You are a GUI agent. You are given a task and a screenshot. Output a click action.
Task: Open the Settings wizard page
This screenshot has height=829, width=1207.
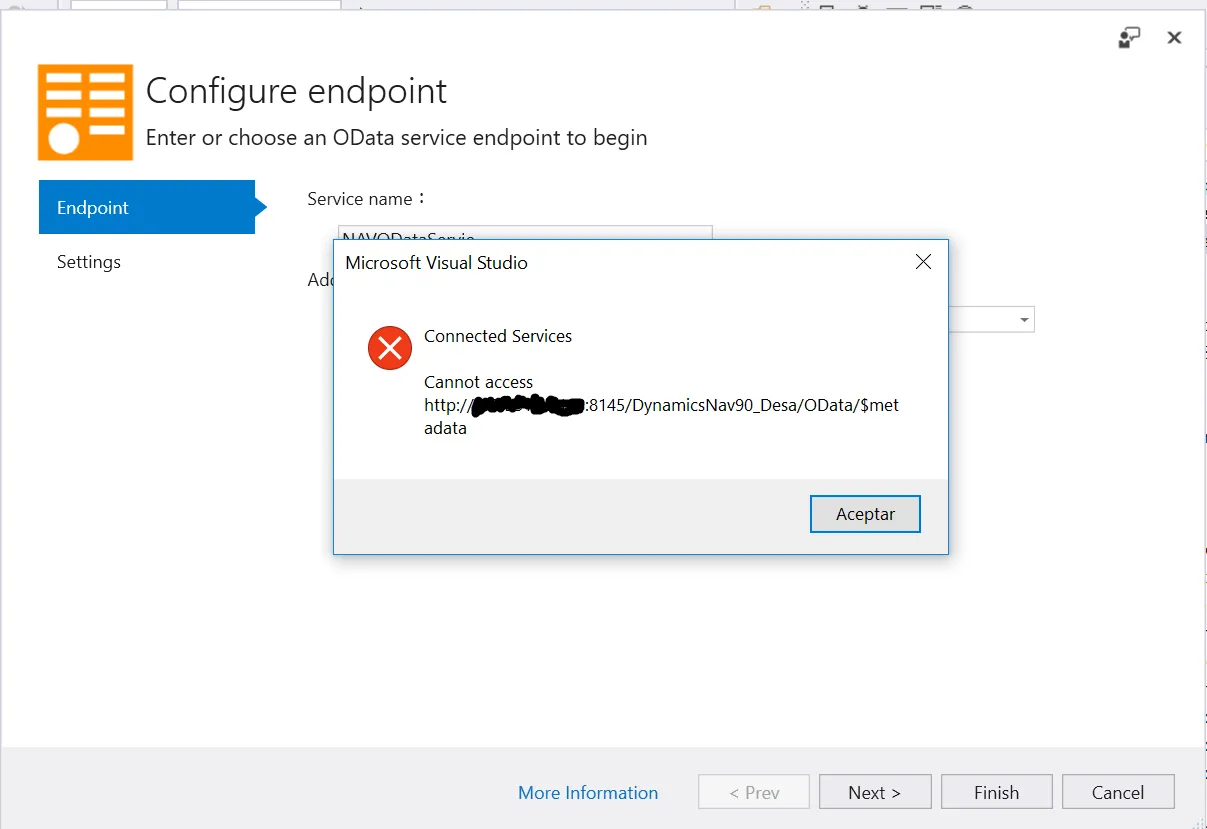(89, 262)
